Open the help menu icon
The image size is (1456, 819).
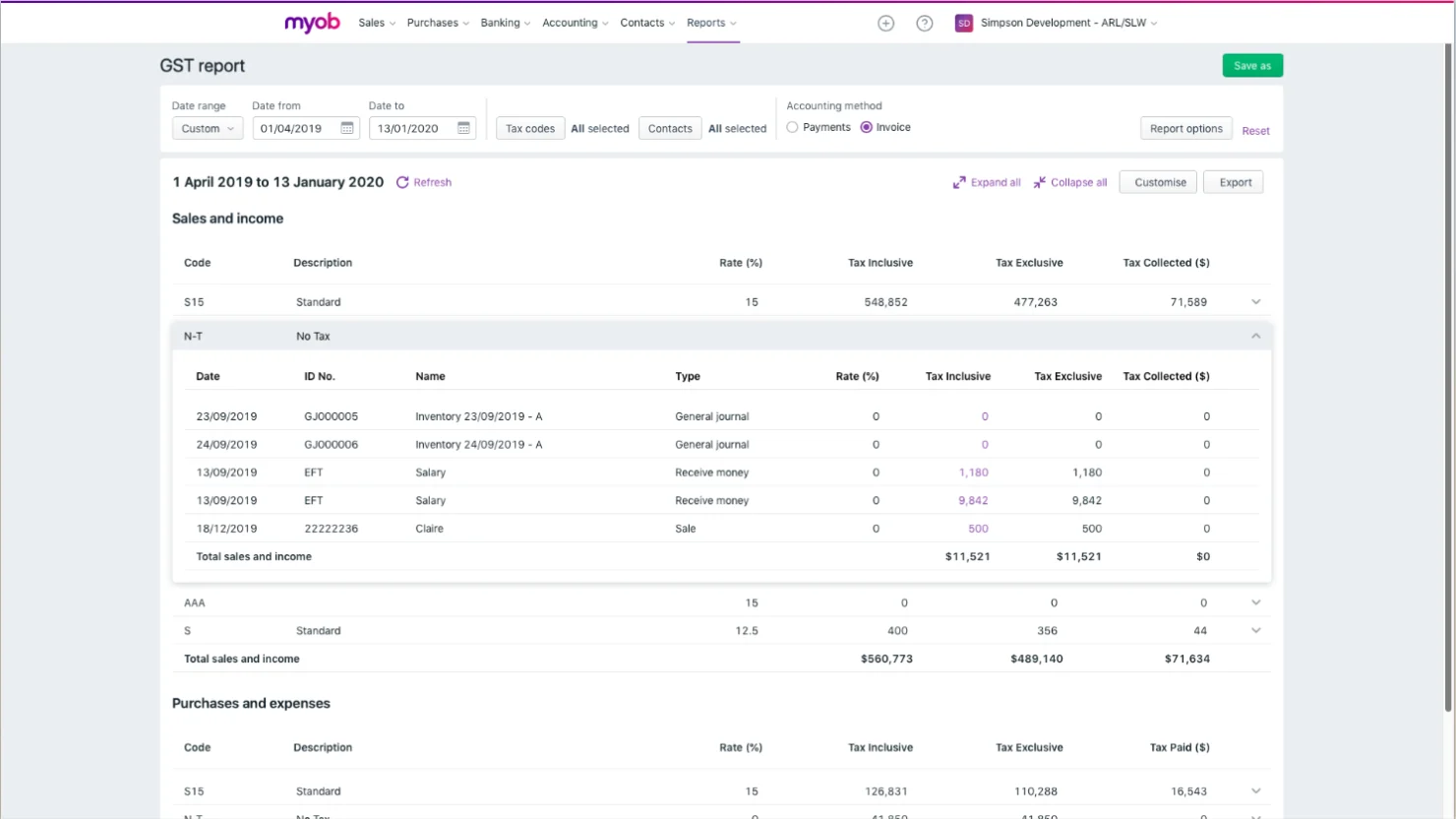pos(924,23)
